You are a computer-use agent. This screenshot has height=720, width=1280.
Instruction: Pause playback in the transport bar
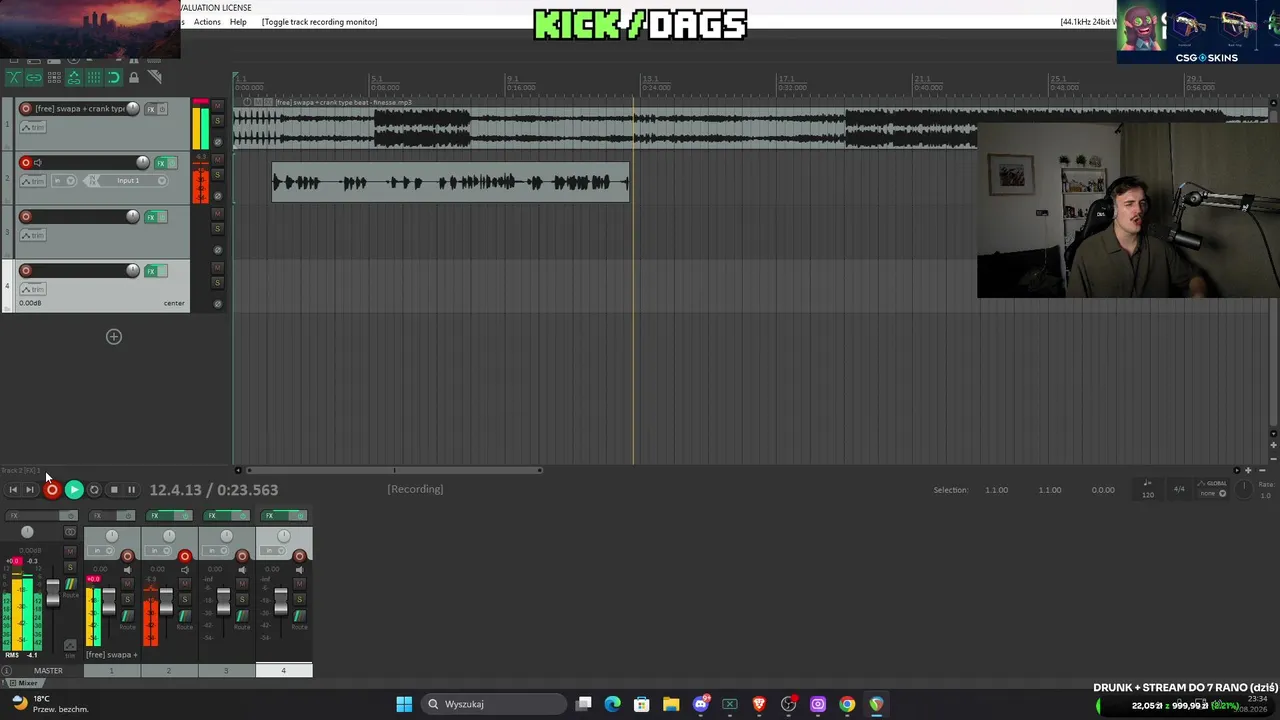tap(131, 490)
